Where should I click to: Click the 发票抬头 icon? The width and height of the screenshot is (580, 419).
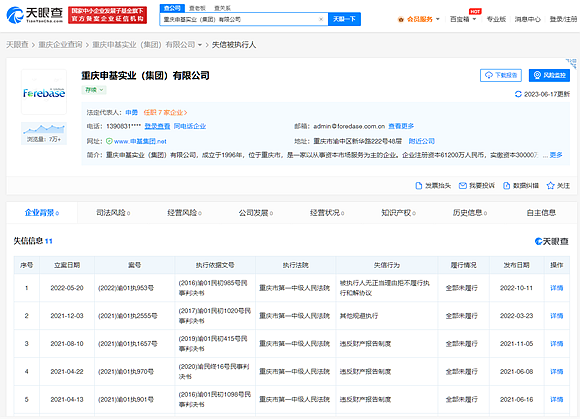tap(418, 186)
